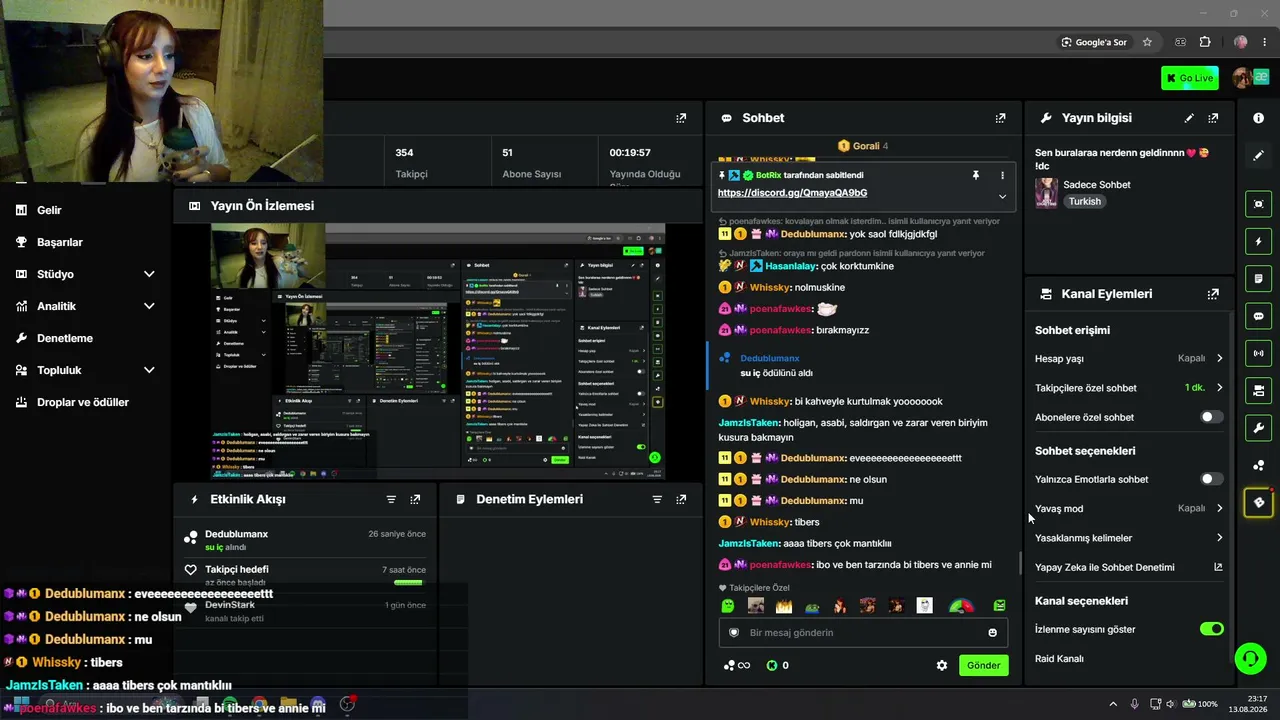
Task: Click the note page icon in right toolbar
Action: (x=1258, y=278)
